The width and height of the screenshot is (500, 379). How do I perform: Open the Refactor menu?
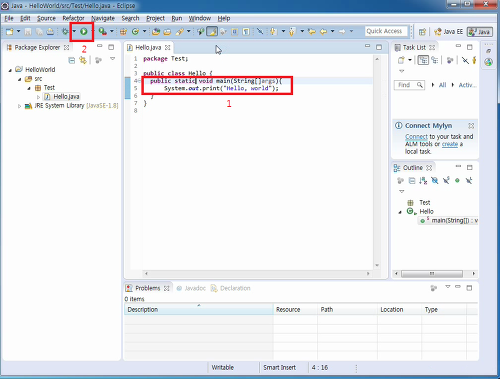pos(73,18)
